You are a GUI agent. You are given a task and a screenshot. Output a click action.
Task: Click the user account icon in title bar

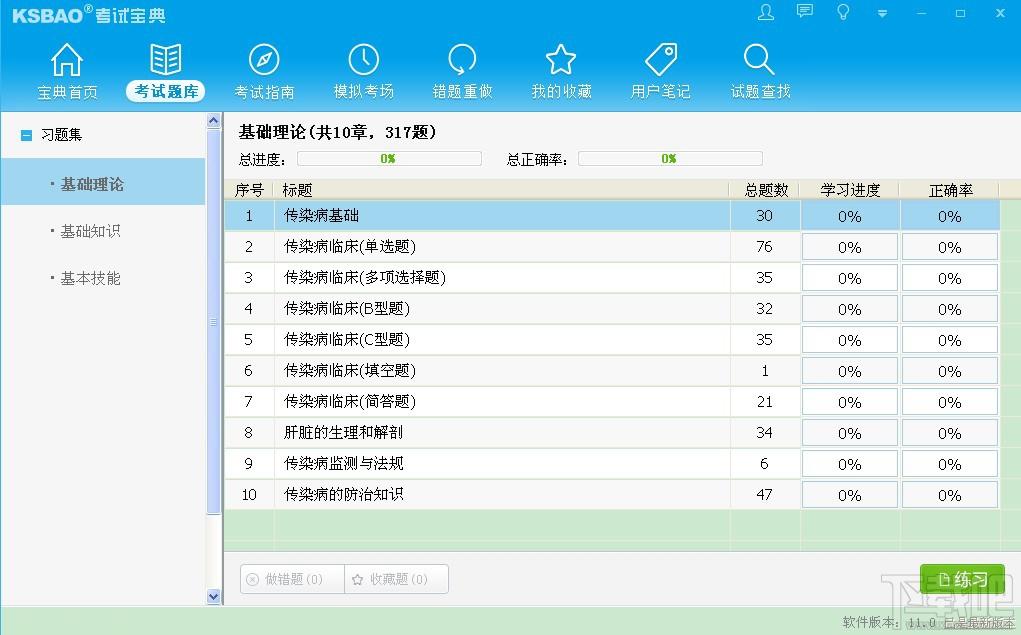pyautogui.click(x=766, y=12)
